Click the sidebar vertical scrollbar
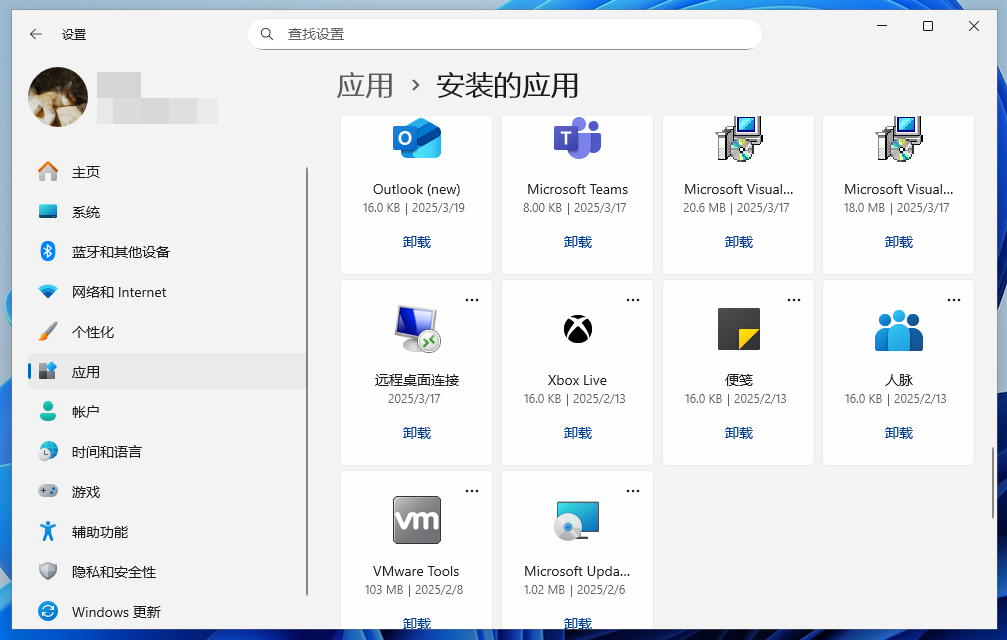1007x640 pixels. click(307, 381)
